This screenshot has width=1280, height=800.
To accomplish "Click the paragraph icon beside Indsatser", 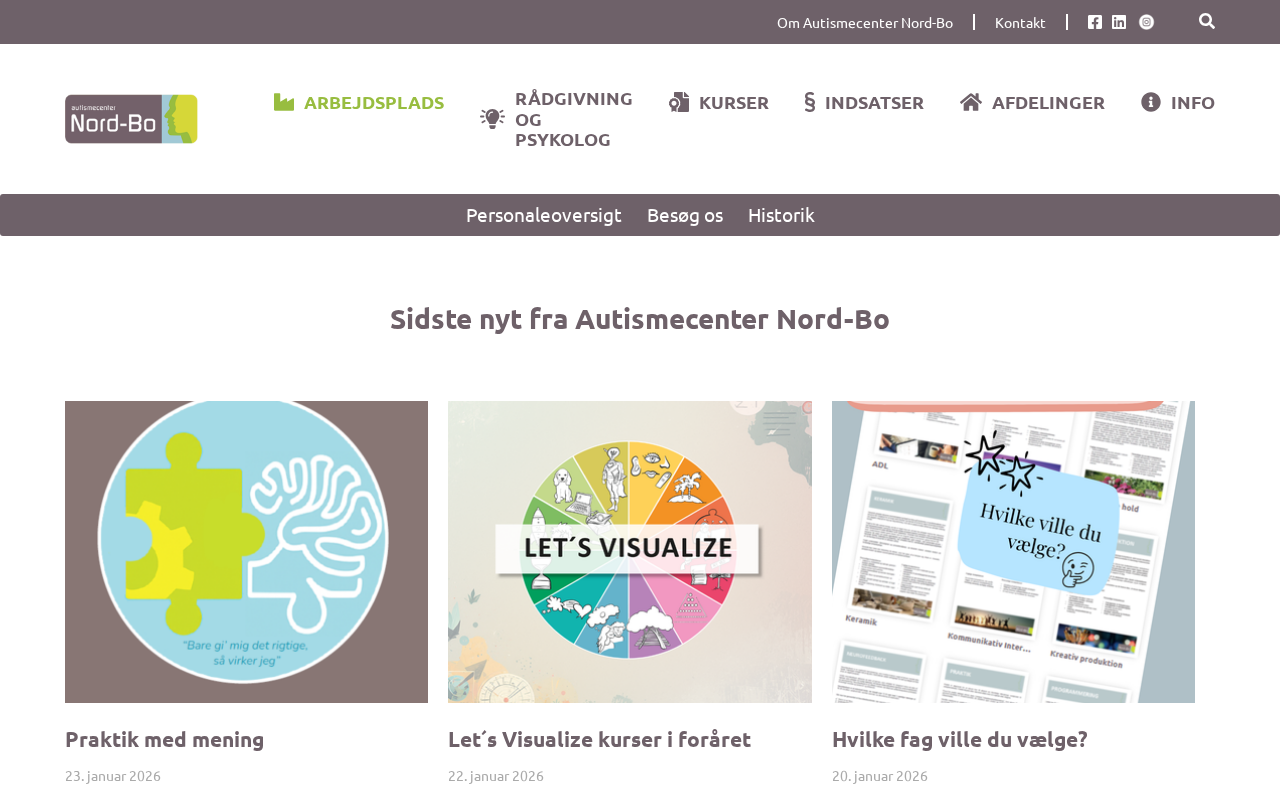I will (x=810, y=102).
